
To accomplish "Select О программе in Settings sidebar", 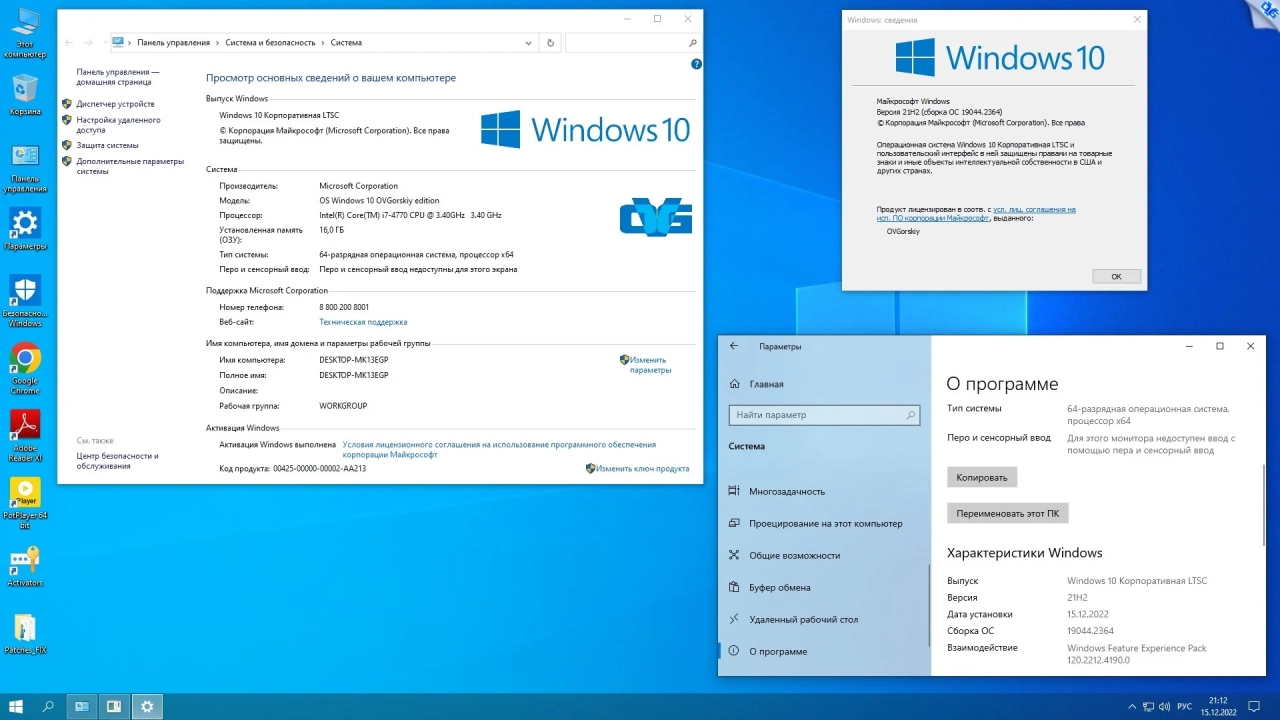I will [778, 651].
